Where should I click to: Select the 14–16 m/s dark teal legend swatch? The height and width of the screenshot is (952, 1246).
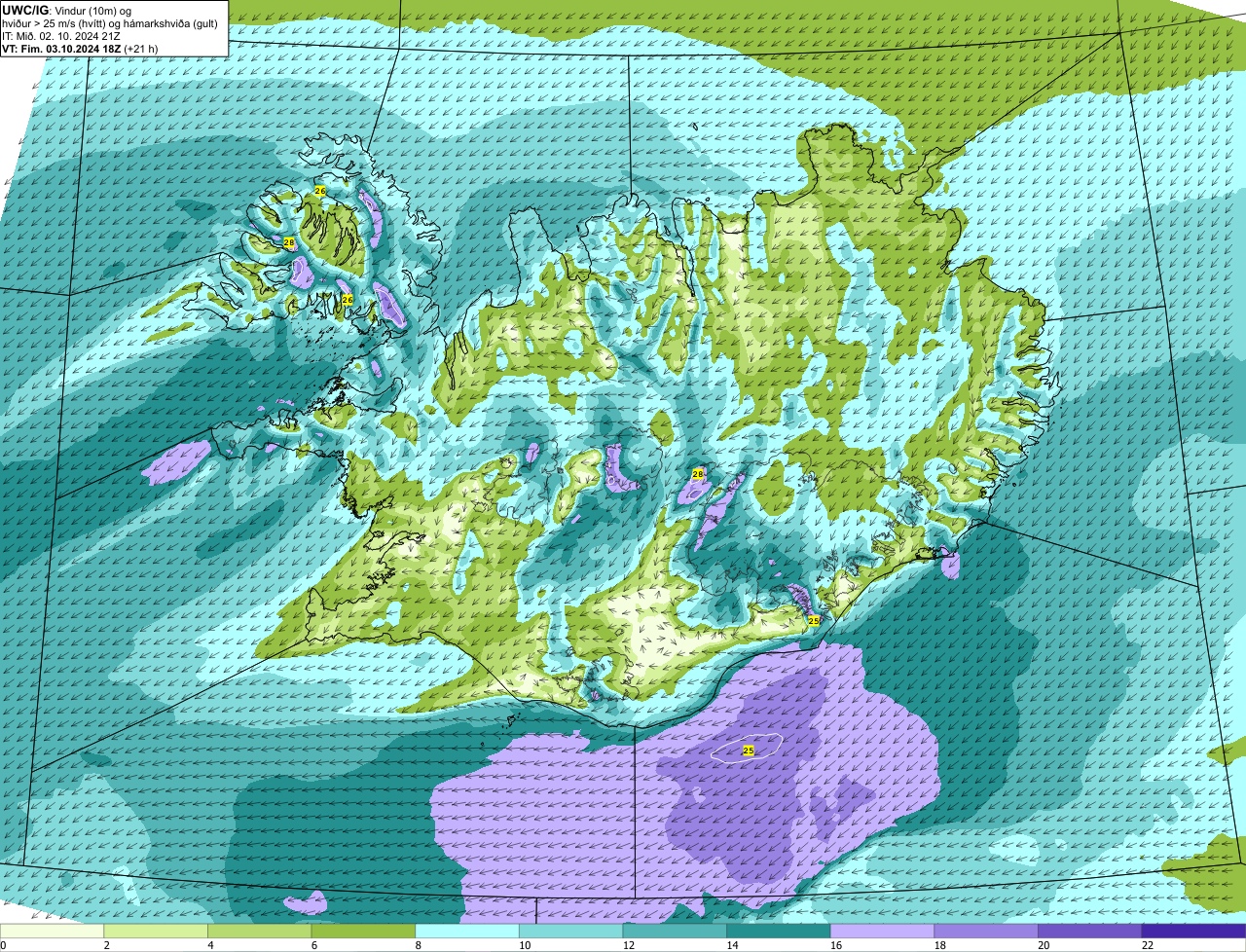(x=779, y=931)
